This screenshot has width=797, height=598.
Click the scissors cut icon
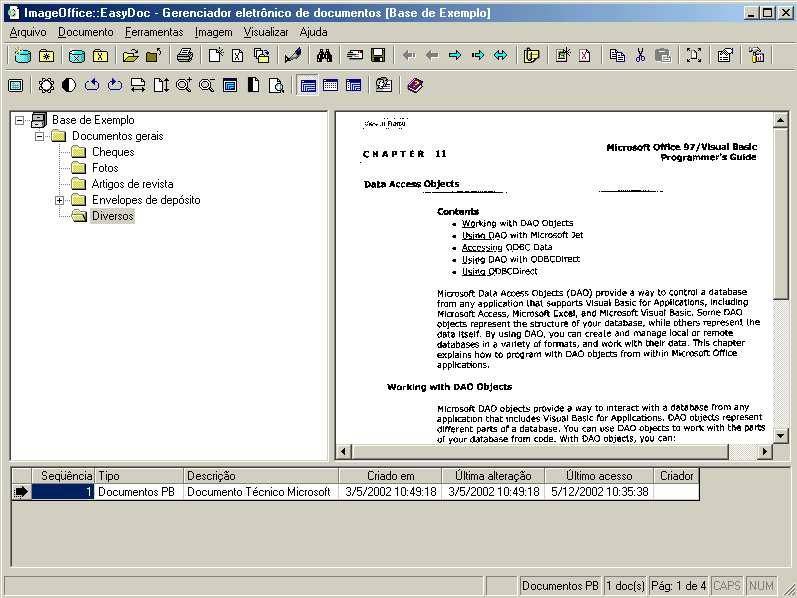(640, 55)
